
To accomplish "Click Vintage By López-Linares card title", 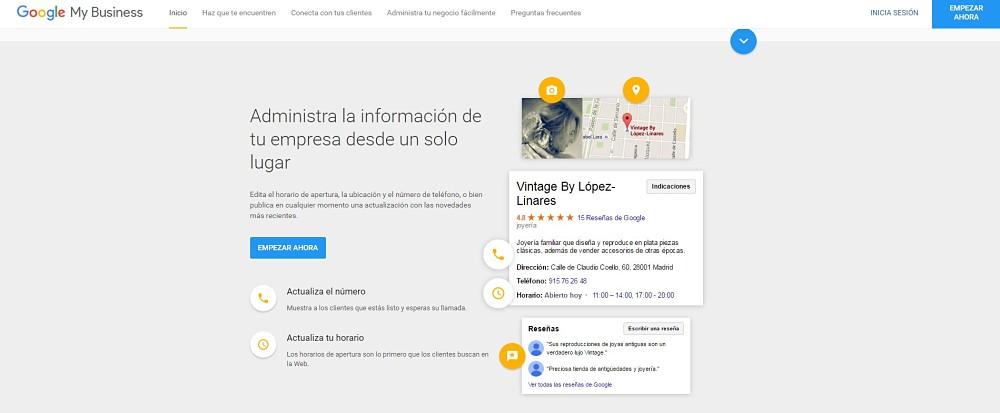I will [x=566, y=194].
